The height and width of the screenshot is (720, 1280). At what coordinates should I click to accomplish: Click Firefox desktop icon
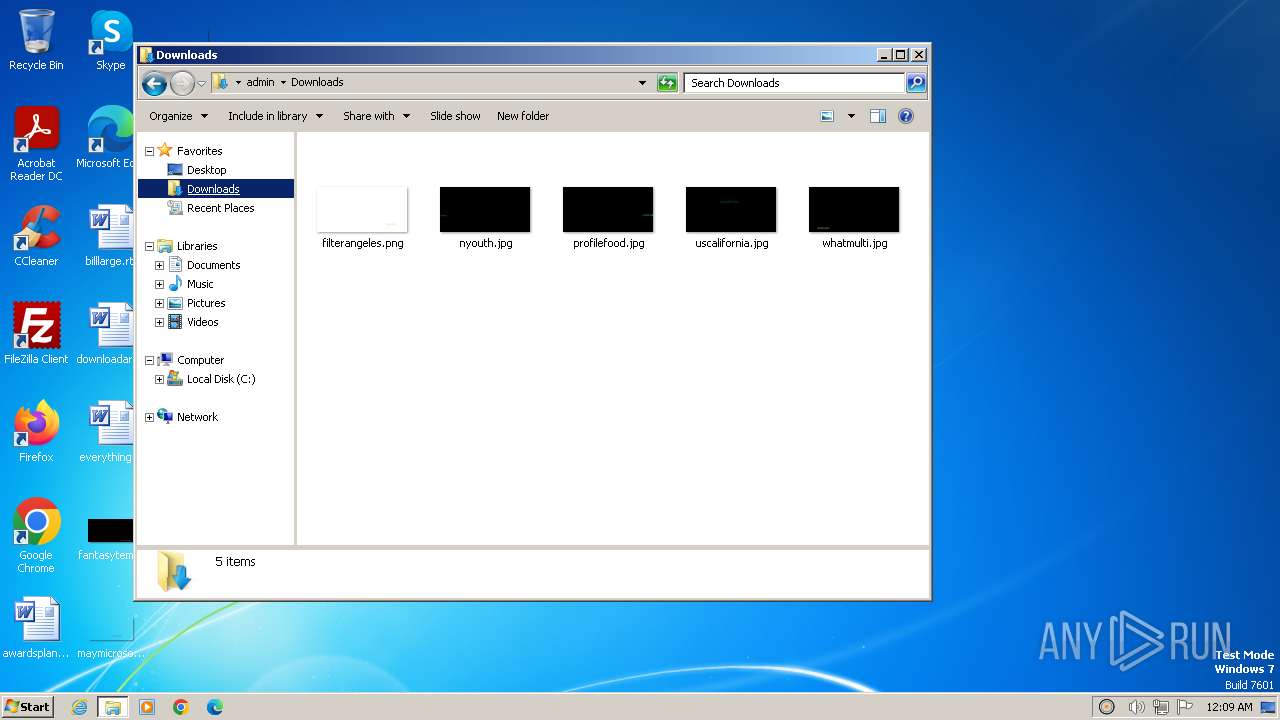tap(36, 432)
